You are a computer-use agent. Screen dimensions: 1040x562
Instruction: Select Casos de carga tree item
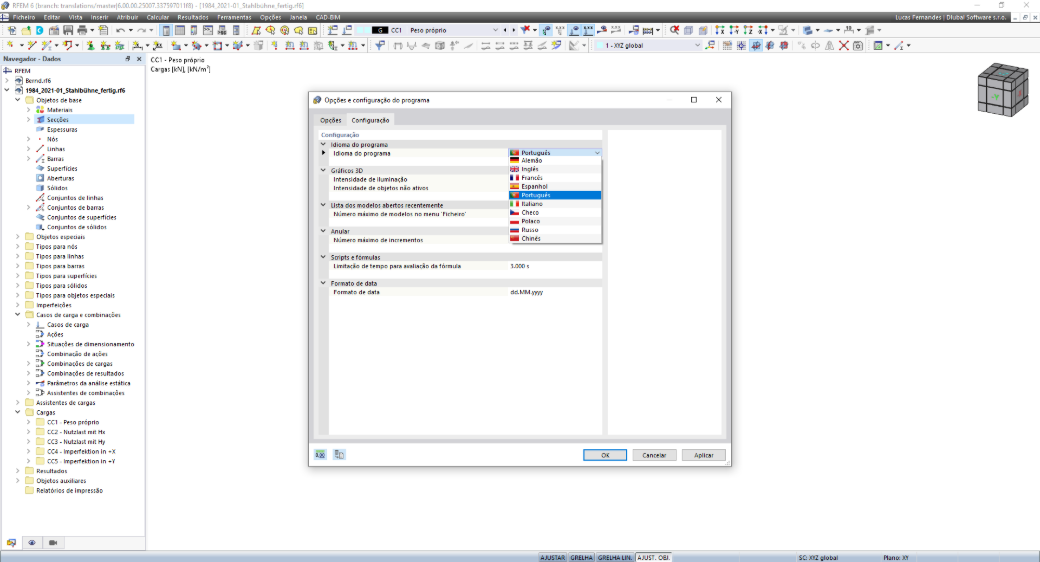(68, 325)
